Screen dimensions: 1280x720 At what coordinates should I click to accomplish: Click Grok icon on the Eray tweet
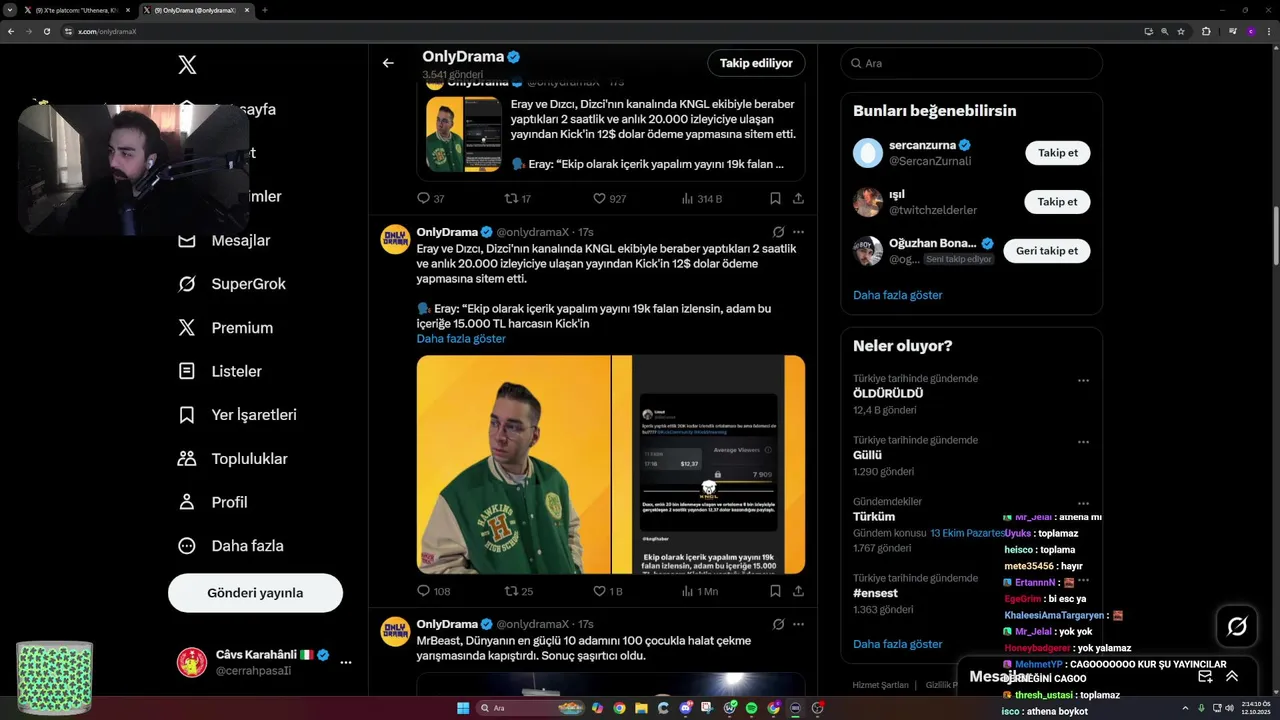778,232
